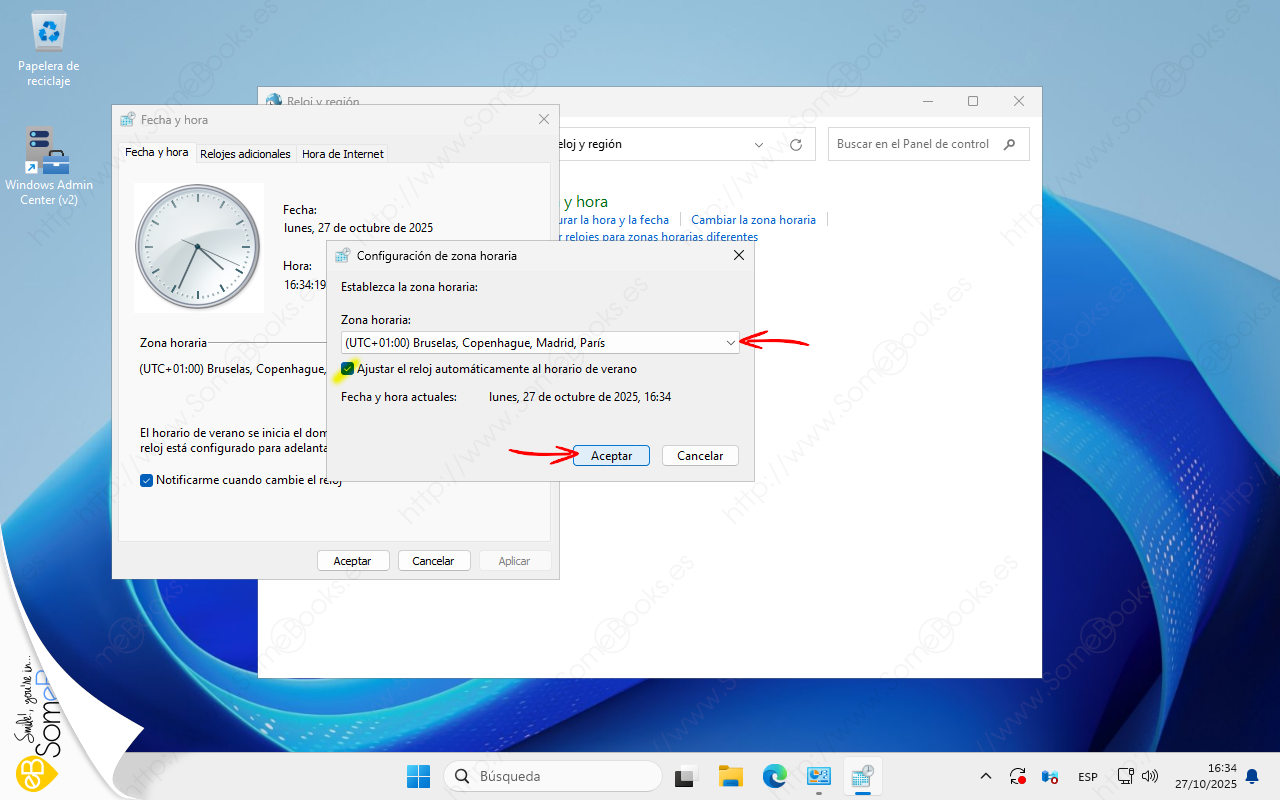
Task: Switch to the Relojes adicionales tab
Action: click(245, 154)
